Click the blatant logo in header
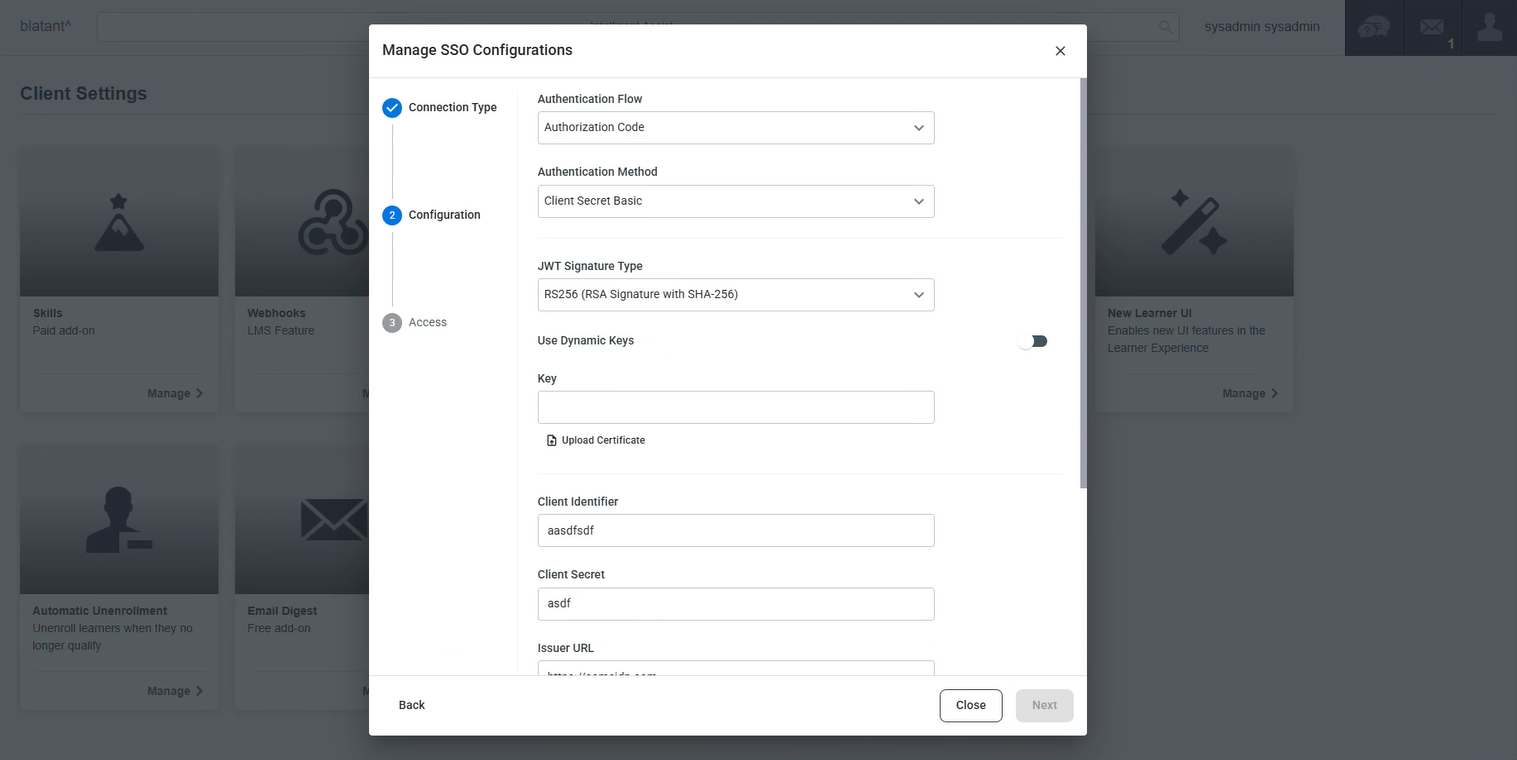The height and width of the screenshot is (760, 1517). coord(46,26)
